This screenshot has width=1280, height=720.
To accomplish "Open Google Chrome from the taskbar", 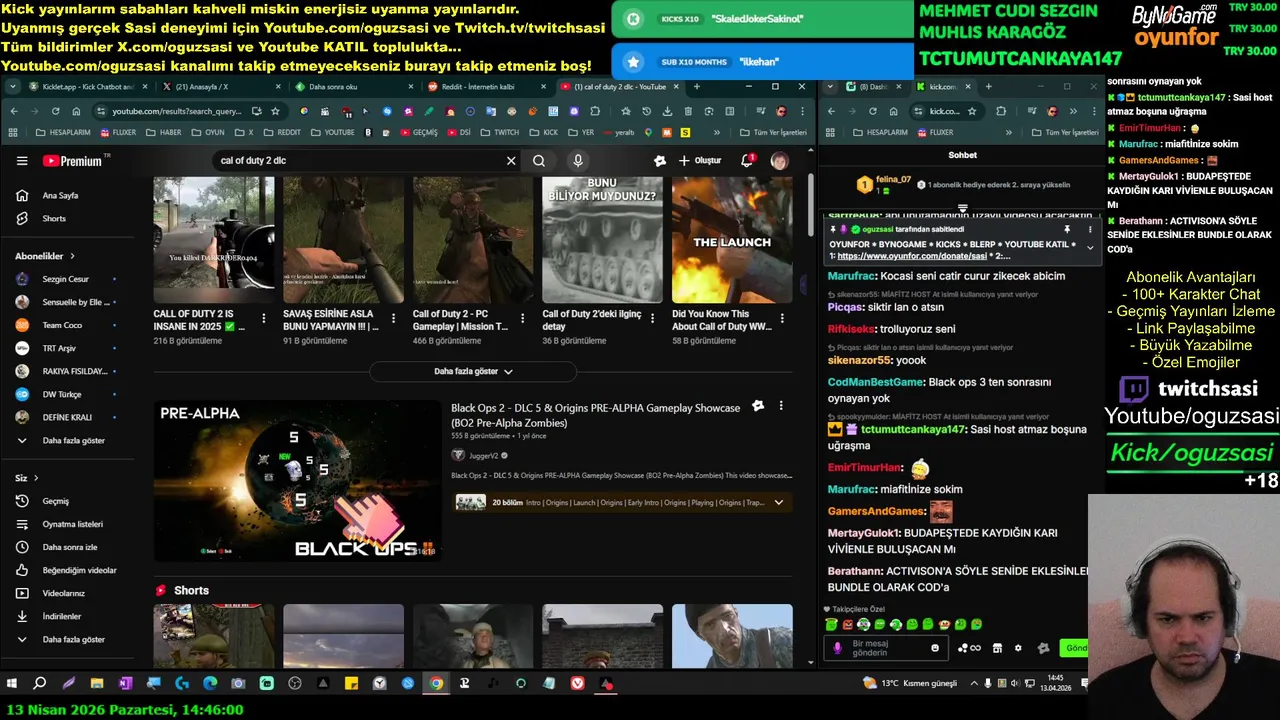I will click(436, 684).
